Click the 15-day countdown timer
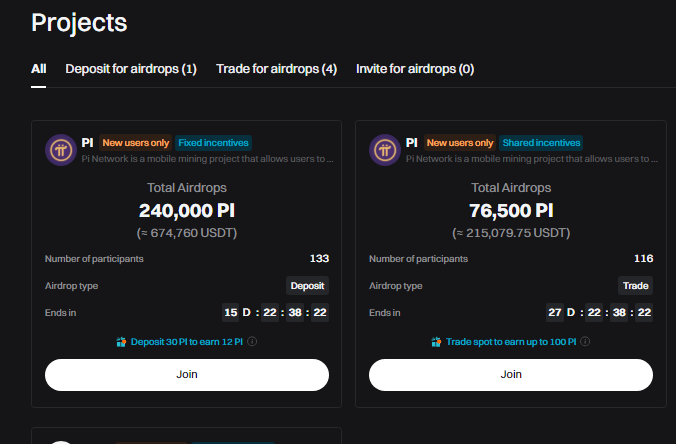 (275, 312)
